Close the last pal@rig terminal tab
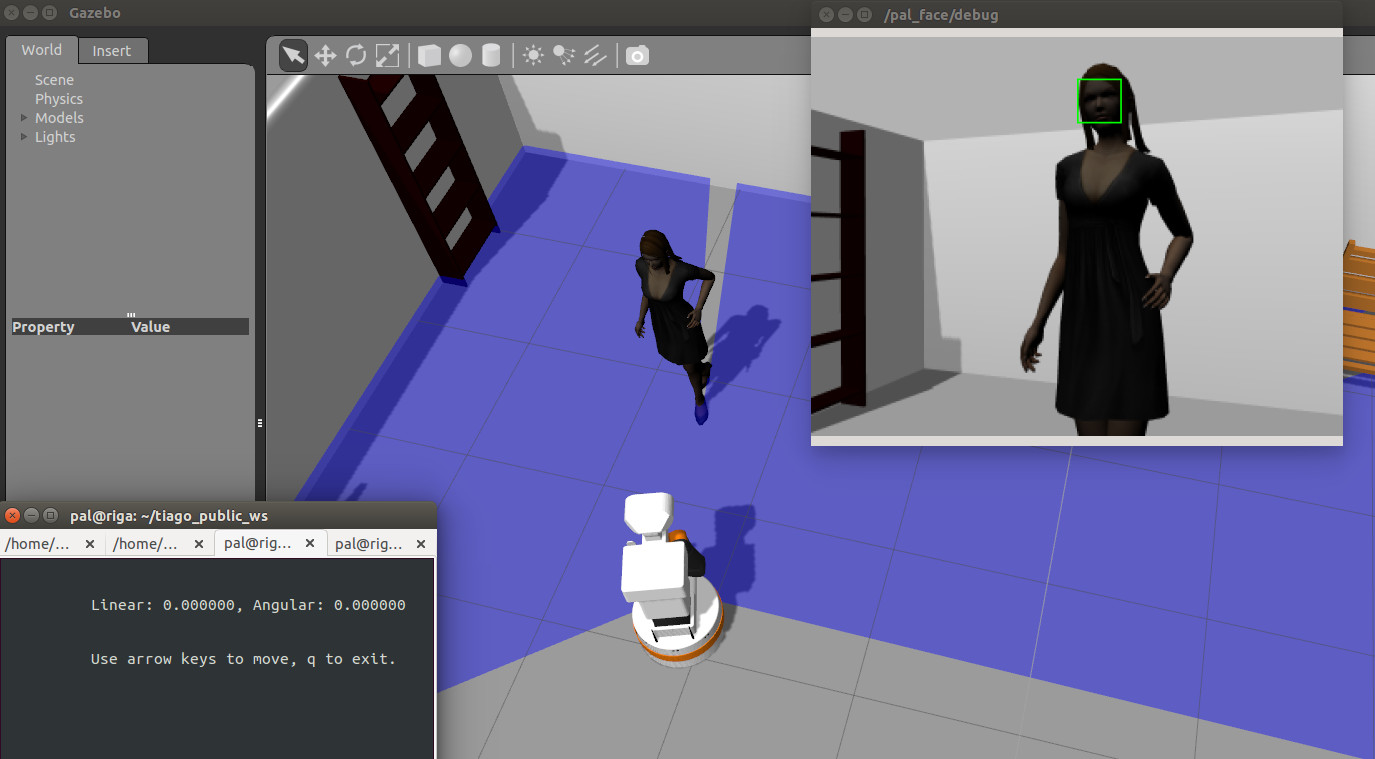This screenshot has width=1375, height=759. tap(421, 544)
